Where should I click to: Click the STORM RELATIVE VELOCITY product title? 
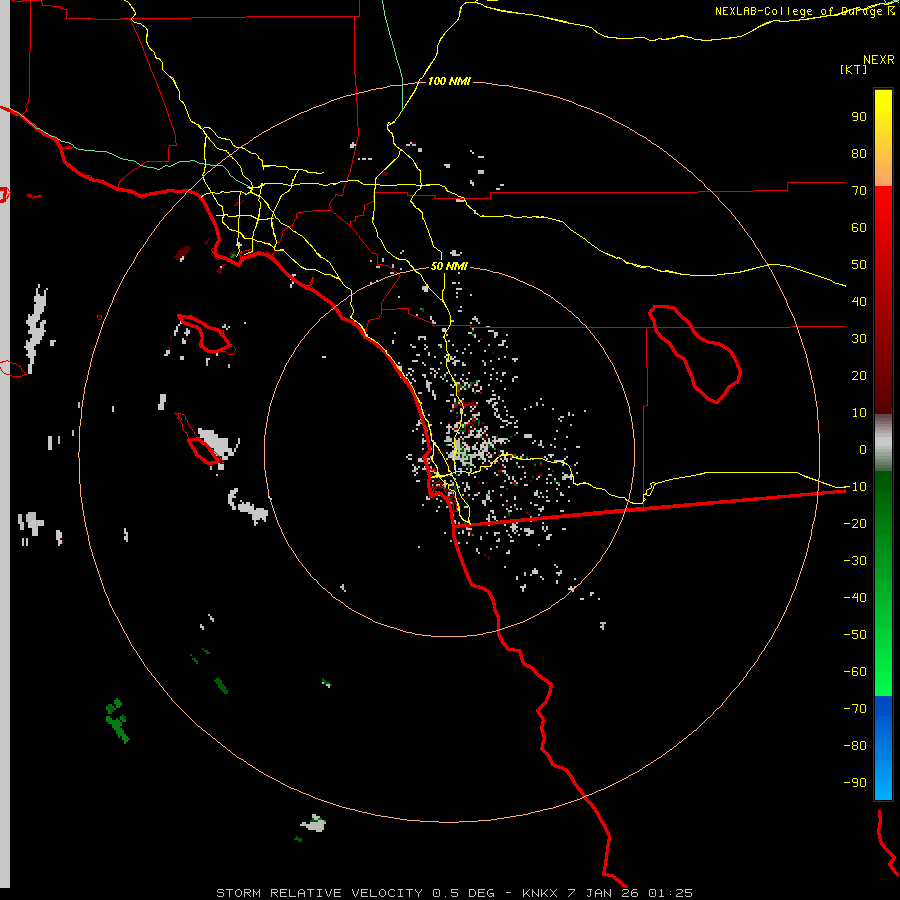point(319,893)
